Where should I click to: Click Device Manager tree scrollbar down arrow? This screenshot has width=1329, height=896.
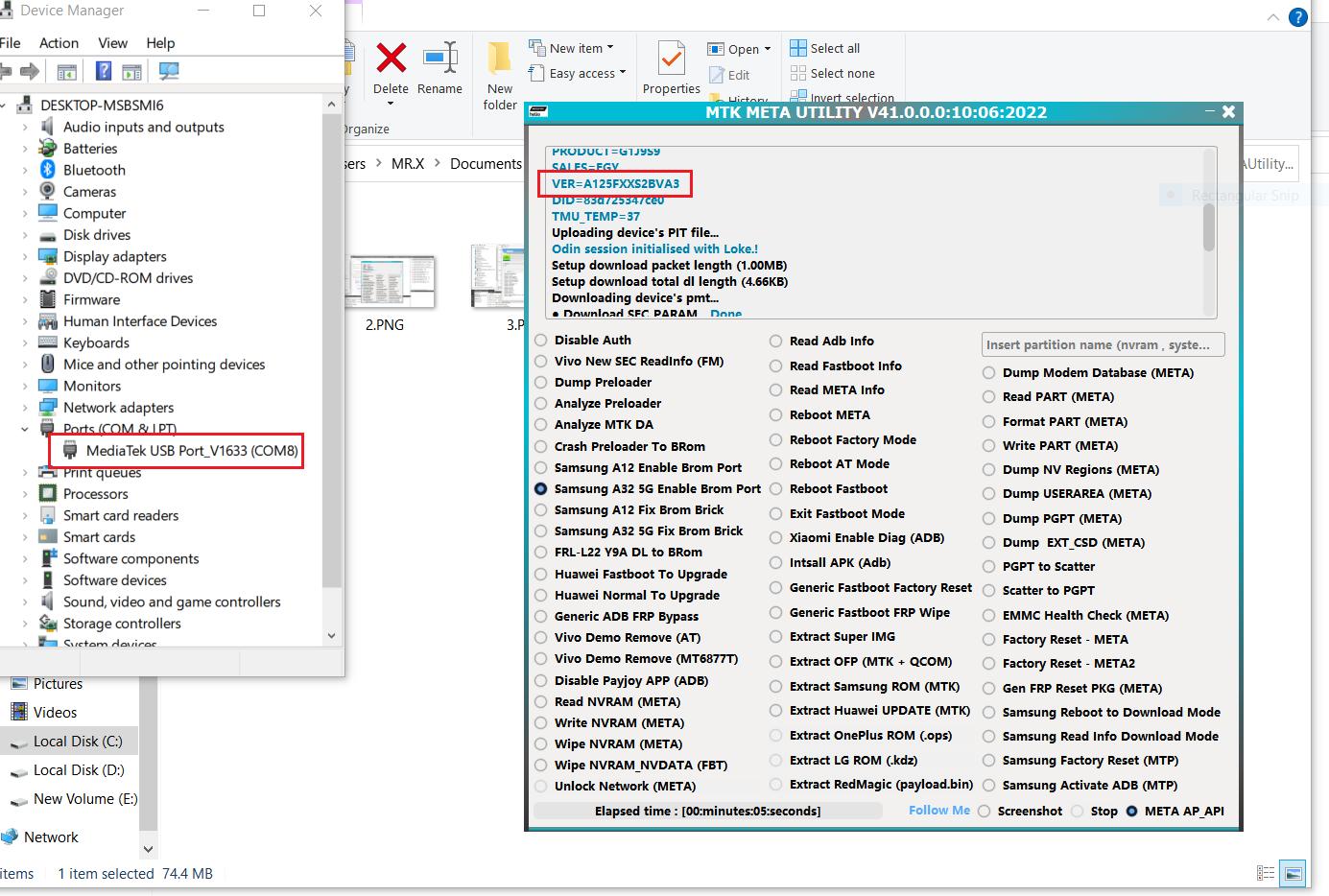[331, 635]
